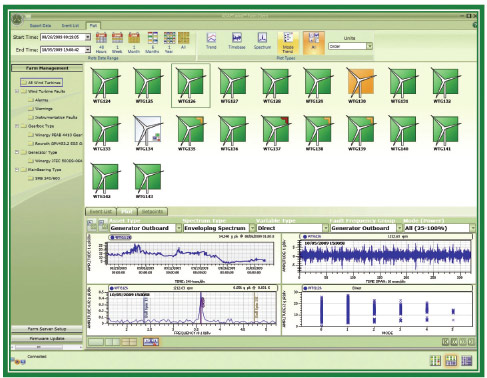The height and width of the screenshot is (378, 487).
Task: Click the help icon at top right
Action: 475,25
